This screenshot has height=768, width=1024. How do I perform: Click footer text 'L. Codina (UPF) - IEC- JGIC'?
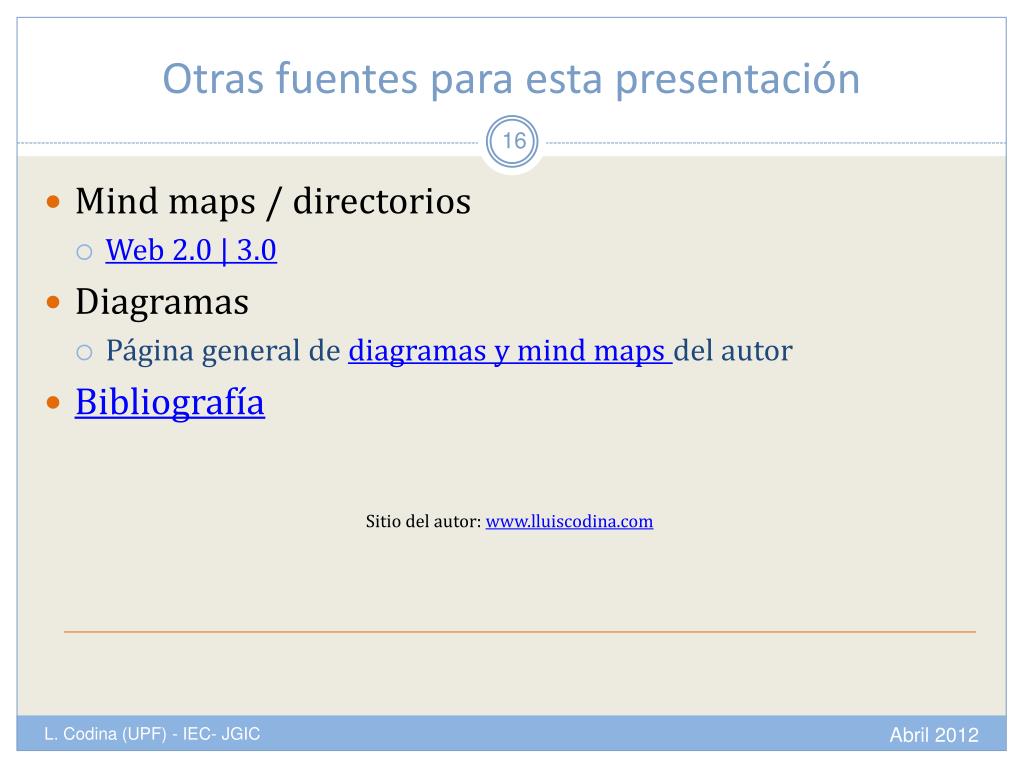pyautogui.click(x=152, y=734)
